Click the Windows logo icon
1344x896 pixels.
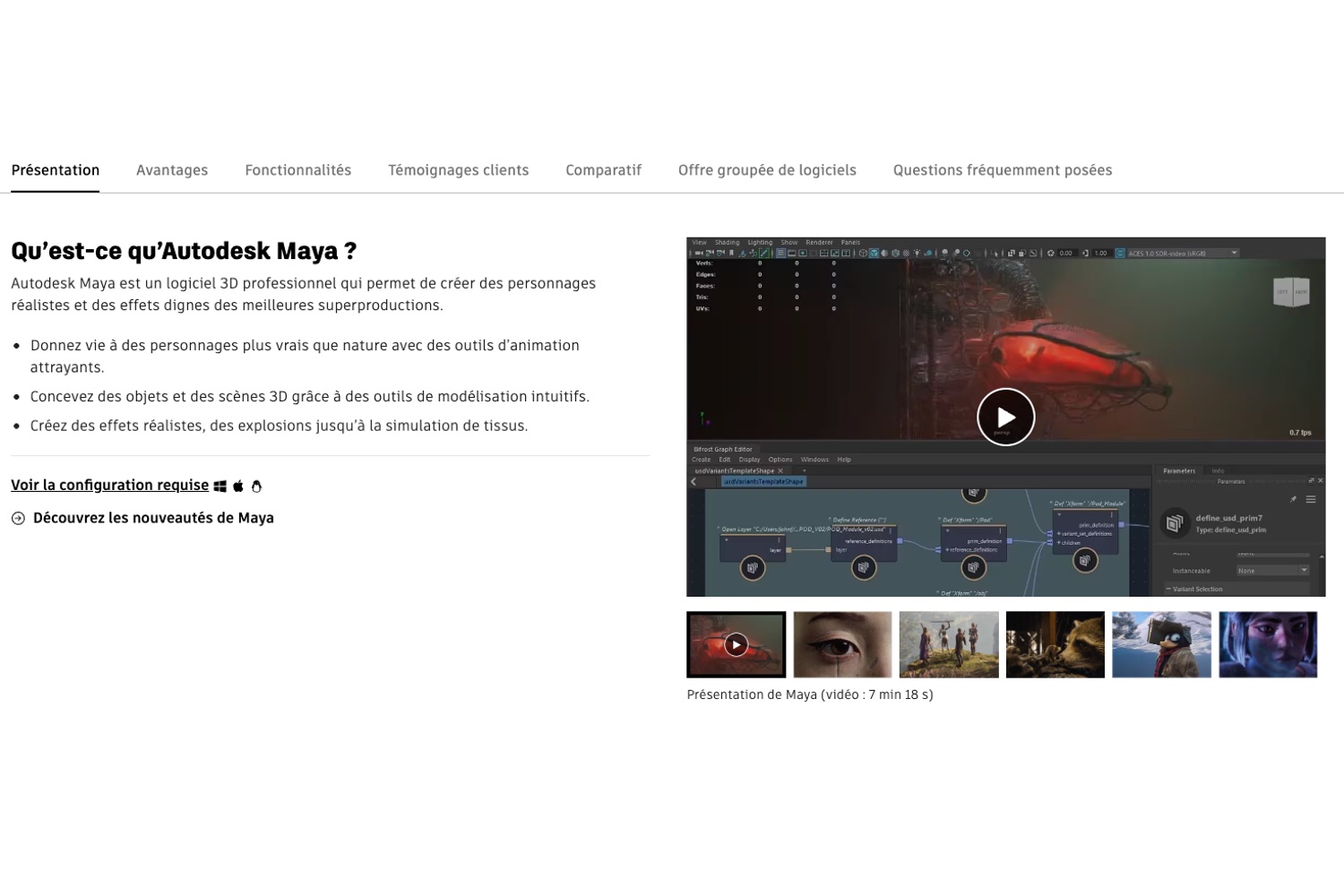(220, 486)
